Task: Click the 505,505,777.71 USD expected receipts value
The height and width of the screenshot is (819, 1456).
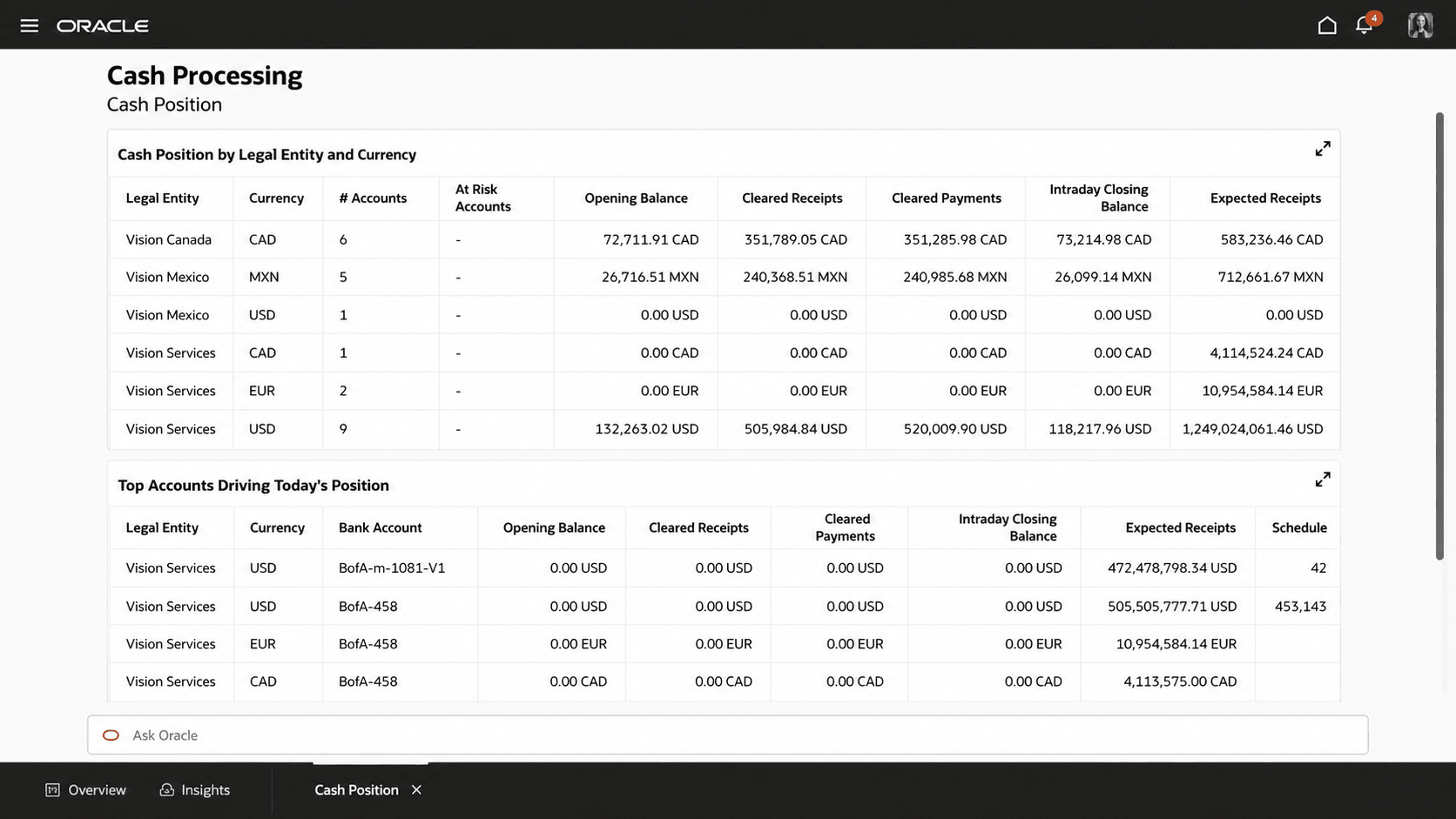Action: (x=1172, y=607)
